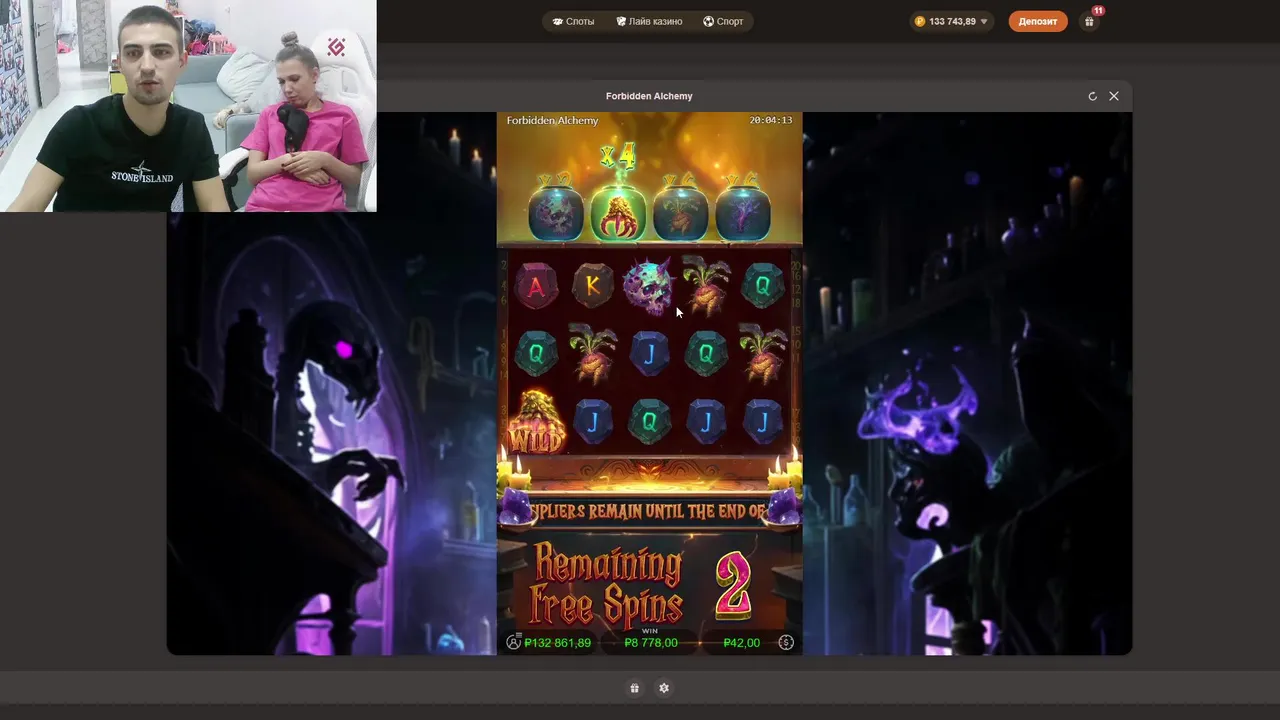Click the multipliers remain banner text

pos(649,511)
